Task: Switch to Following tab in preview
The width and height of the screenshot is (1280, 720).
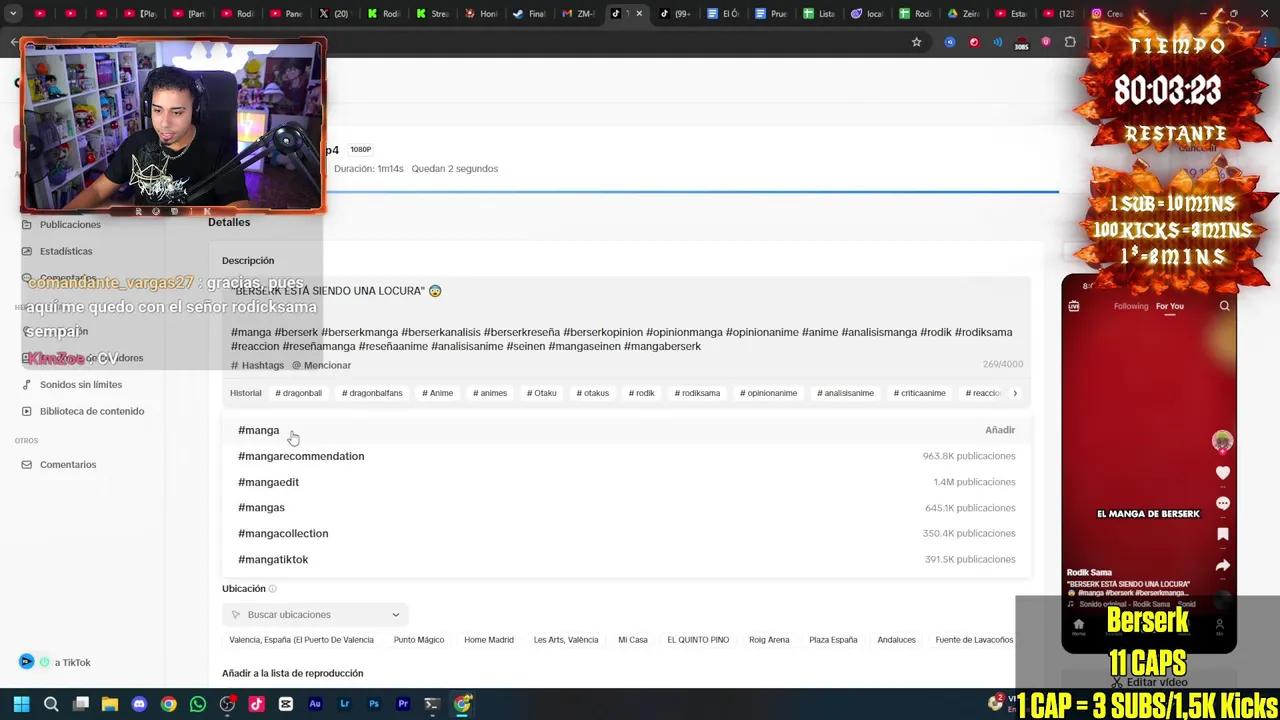Action: pyautogui.click(x=1131, y=306)
